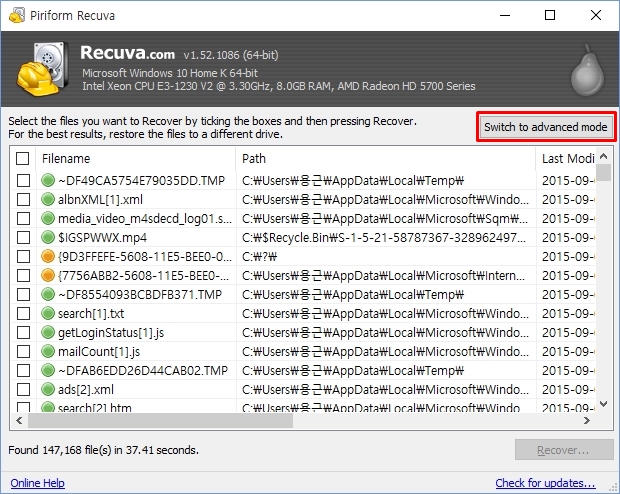Click the vertical scrollbar thumb
The image size is (620, 494).
[x=603, y=172]
